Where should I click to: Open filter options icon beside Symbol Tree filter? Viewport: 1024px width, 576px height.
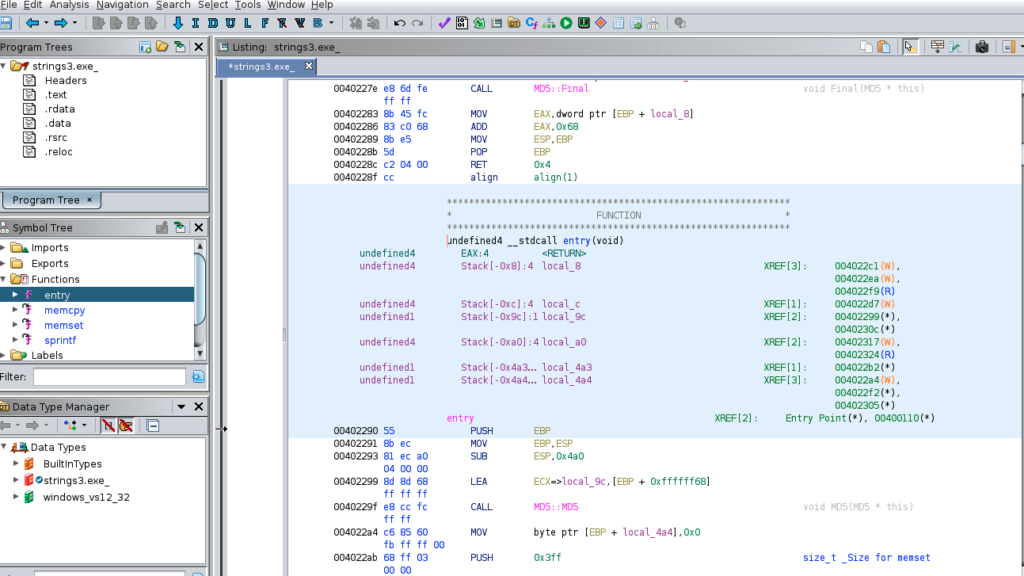(x=198, y=377)
